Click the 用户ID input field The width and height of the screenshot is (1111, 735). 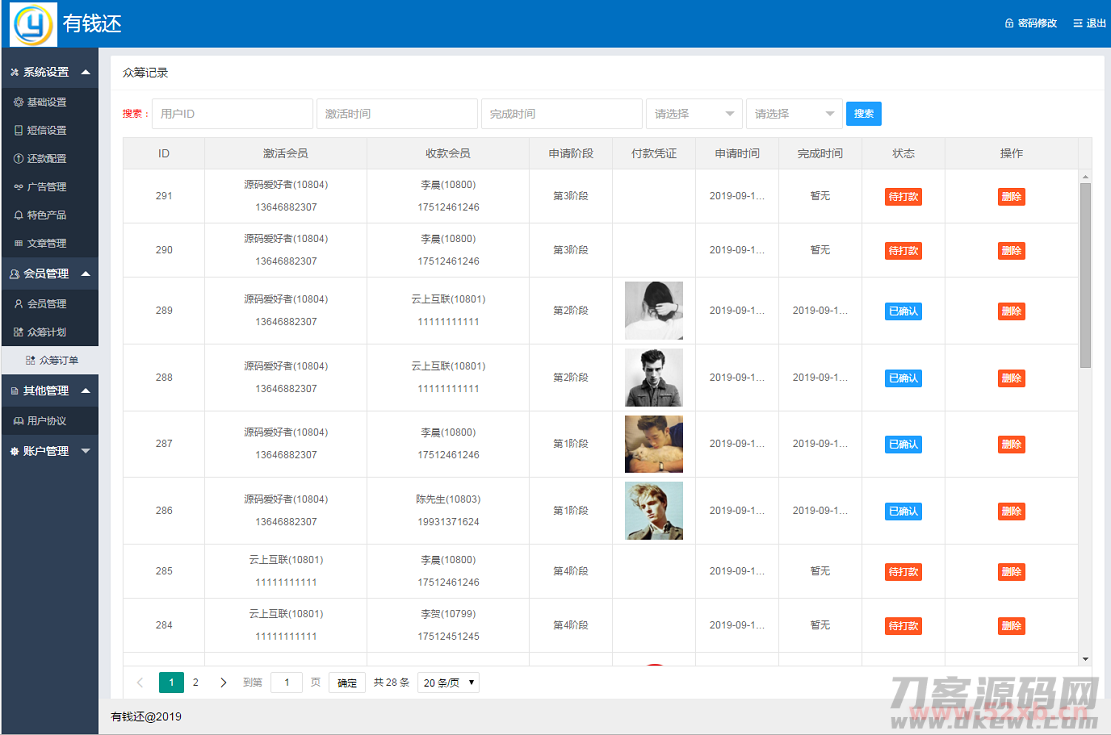[x=232, y=114]
